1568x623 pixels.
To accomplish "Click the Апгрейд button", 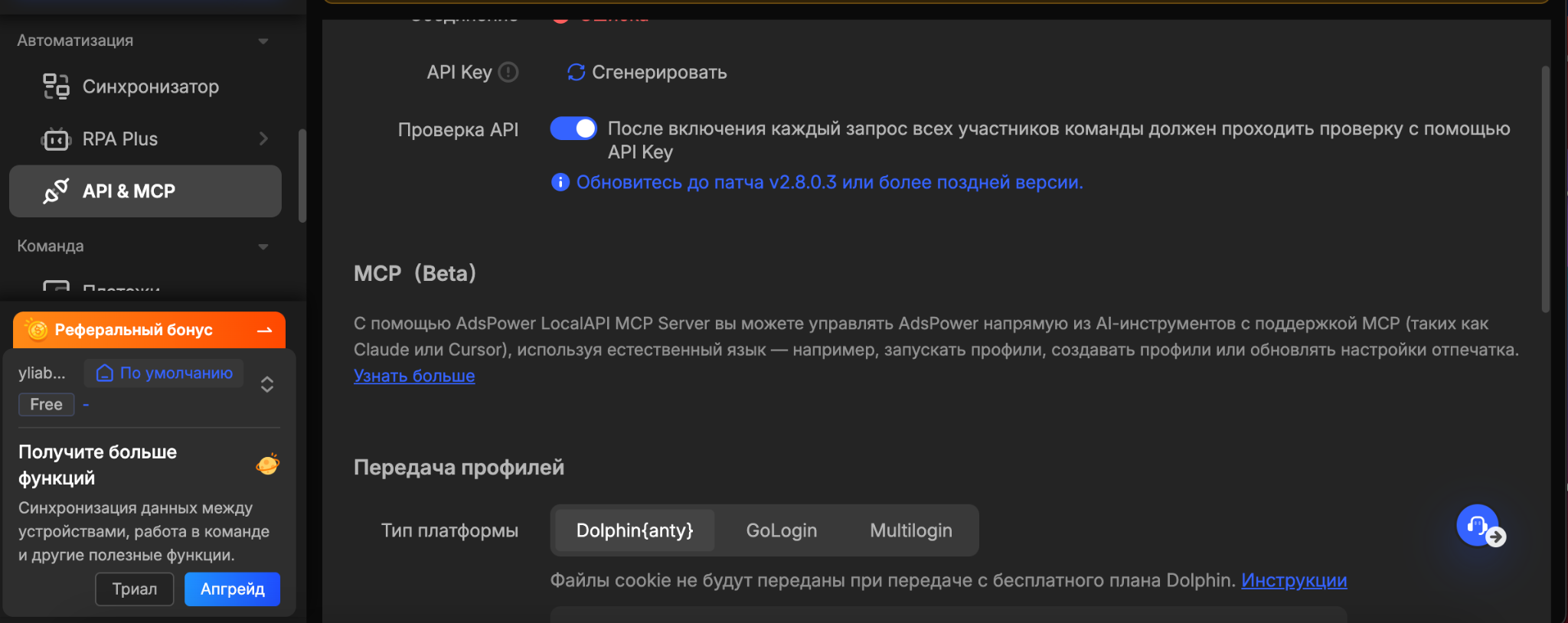I will (232, 589).
